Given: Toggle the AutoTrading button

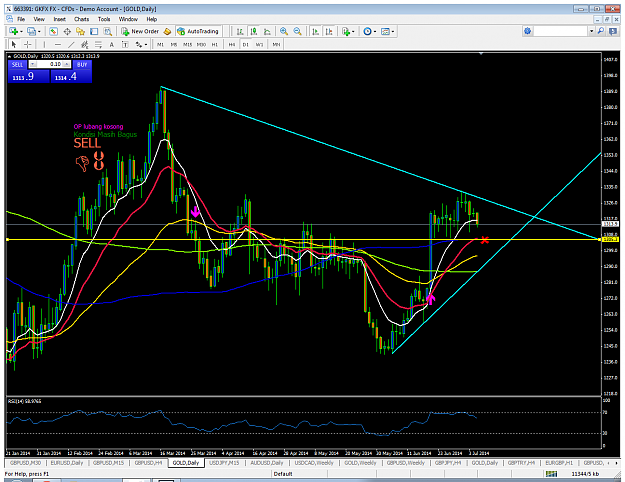Looking at the screenshot, I should tap(198, 31).
